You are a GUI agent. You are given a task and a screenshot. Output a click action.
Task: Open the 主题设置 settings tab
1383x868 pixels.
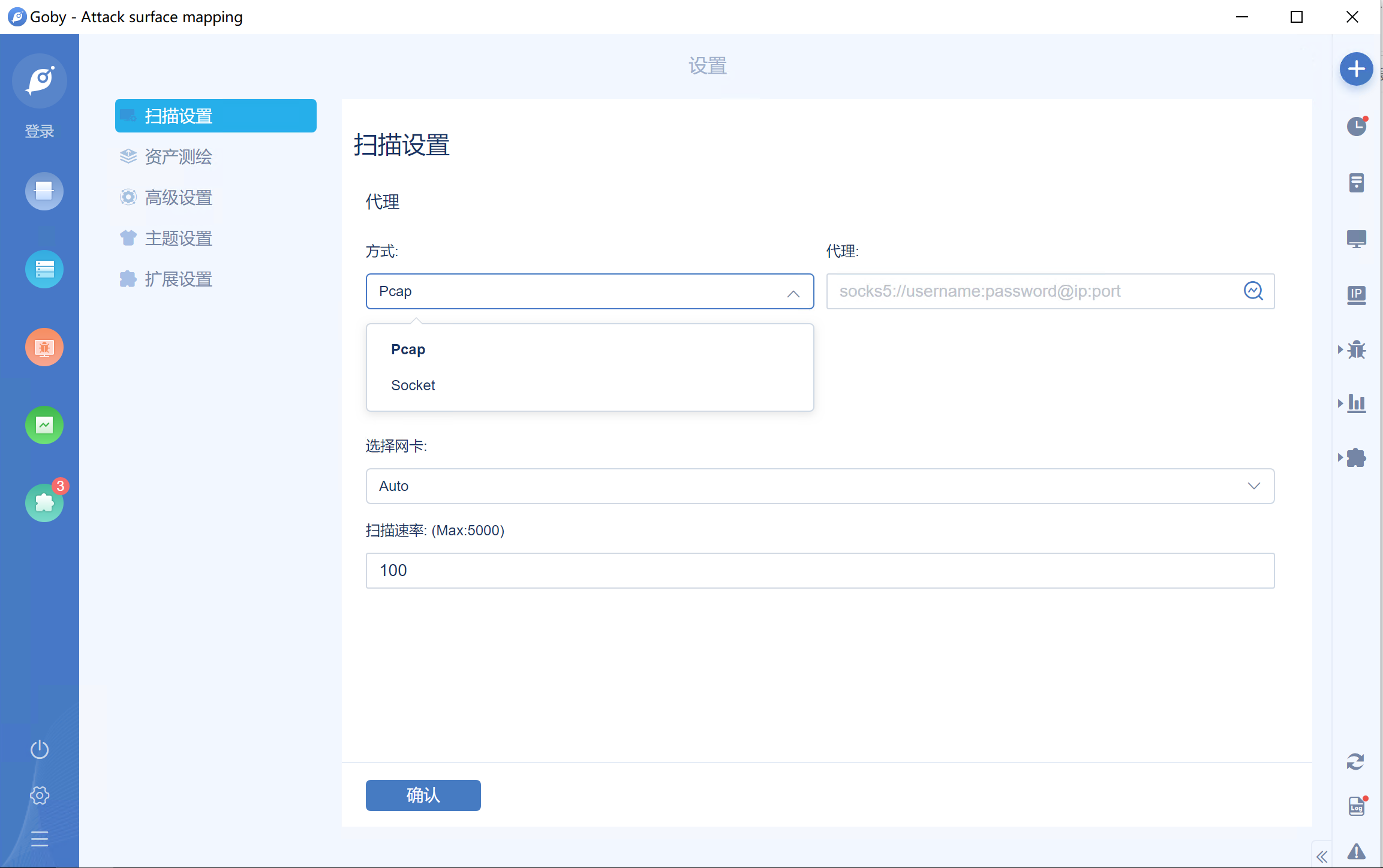pos(216,238)
